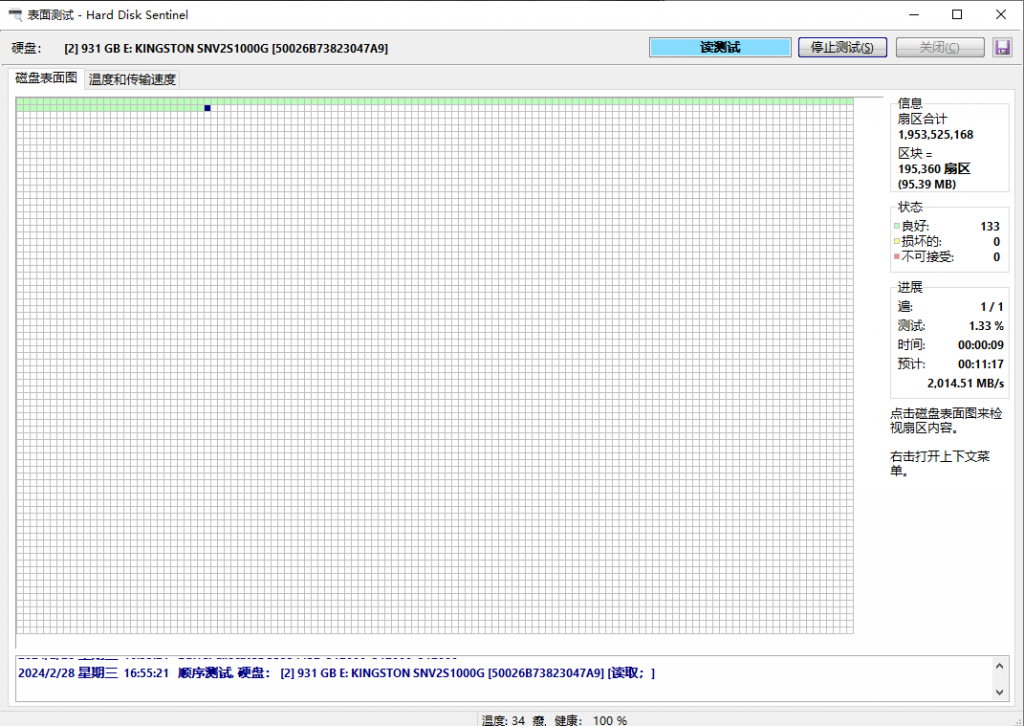Click the red 不可接受 status legend square

coord(899,257)
